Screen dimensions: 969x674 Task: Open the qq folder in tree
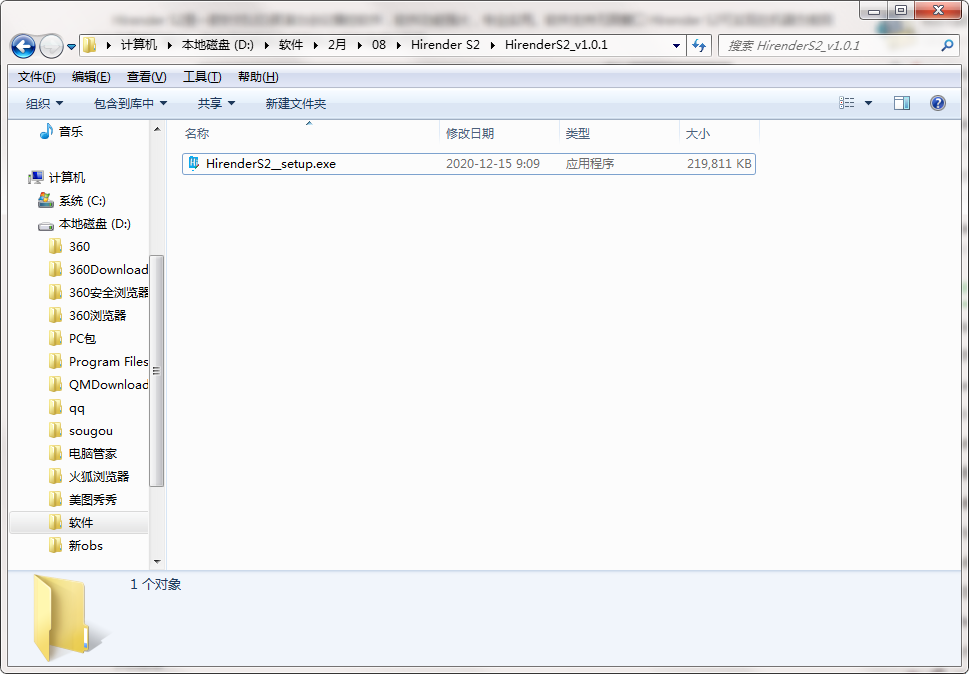point(77,408)
